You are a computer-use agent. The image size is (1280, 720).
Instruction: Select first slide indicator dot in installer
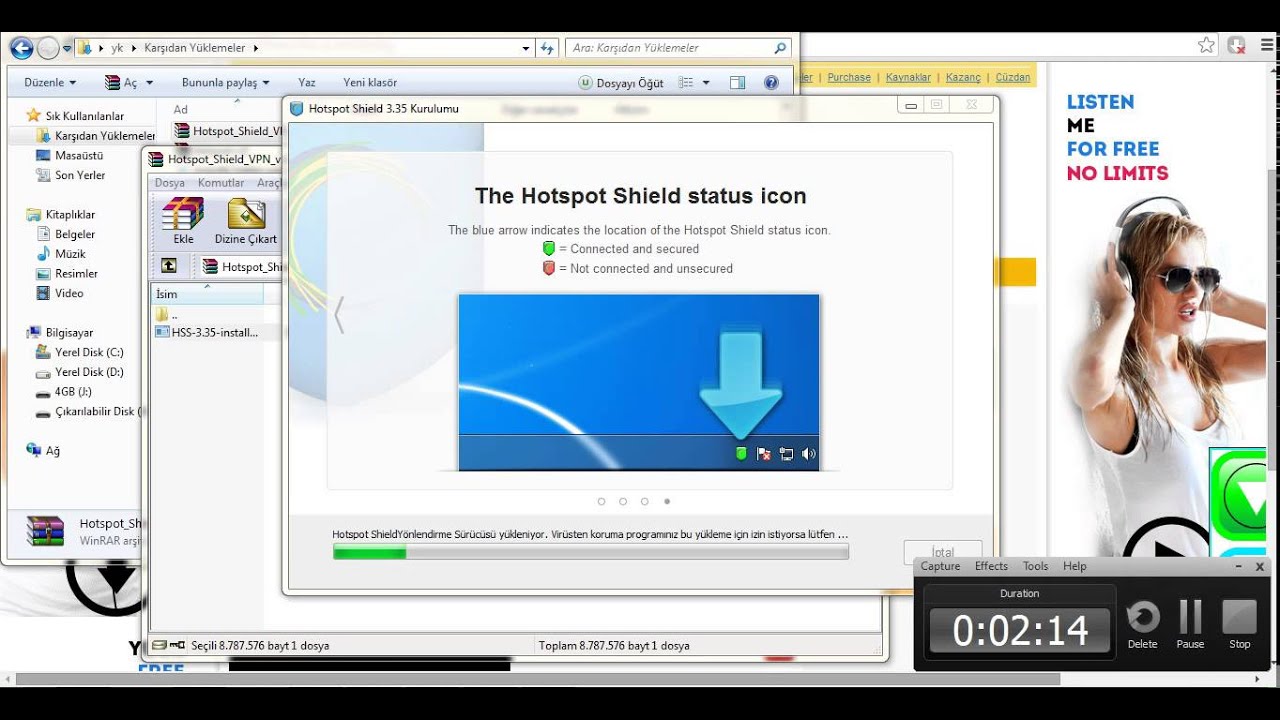point(601,501)
